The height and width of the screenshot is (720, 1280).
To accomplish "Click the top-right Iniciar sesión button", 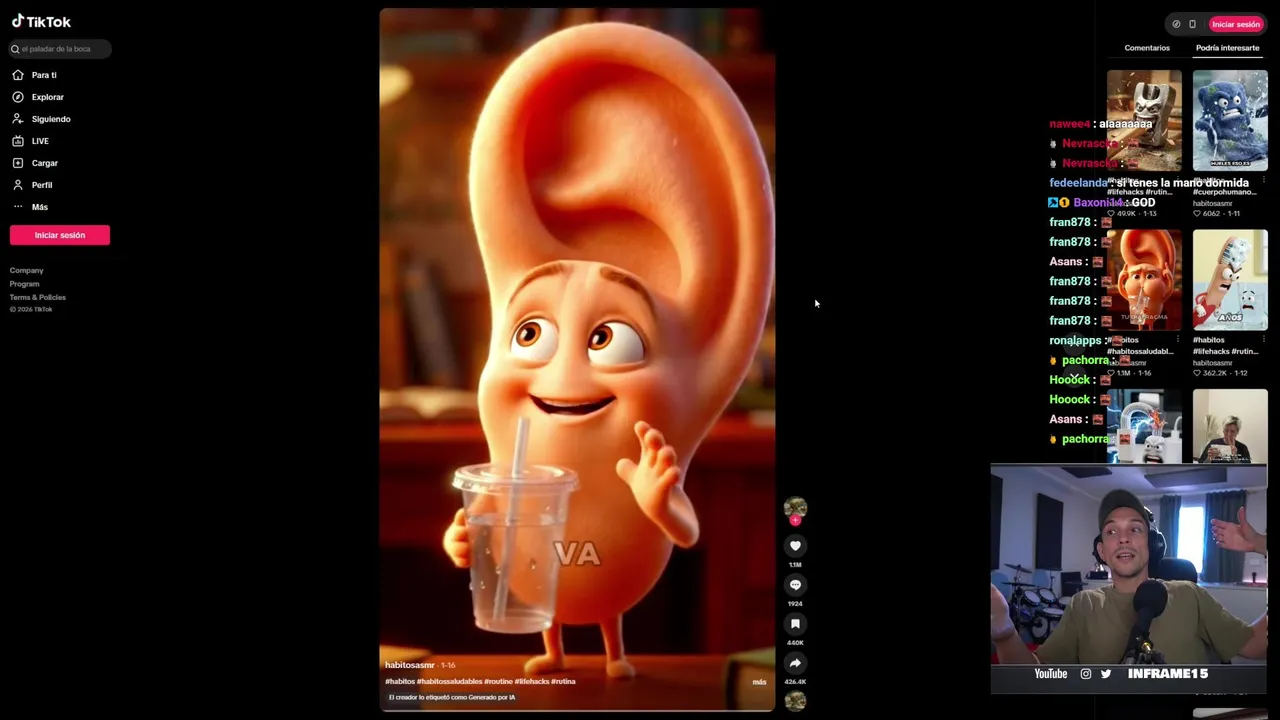I will coord(1236,24).
